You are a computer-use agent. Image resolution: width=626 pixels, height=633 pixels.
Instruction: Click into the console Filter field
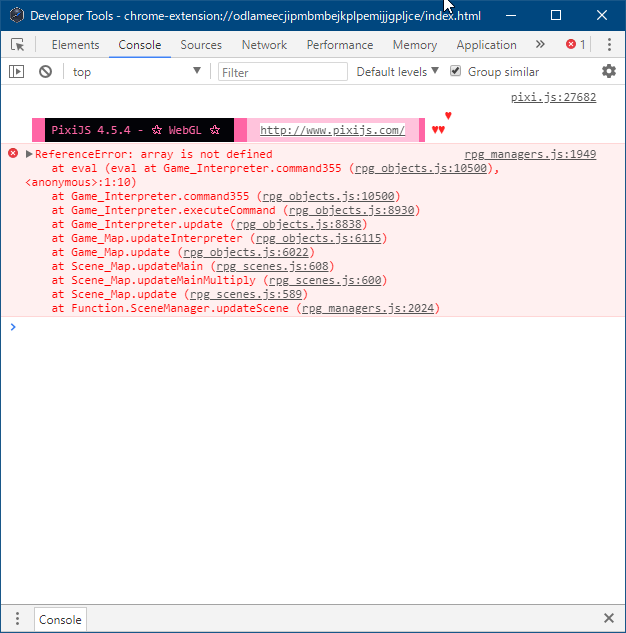283,72
